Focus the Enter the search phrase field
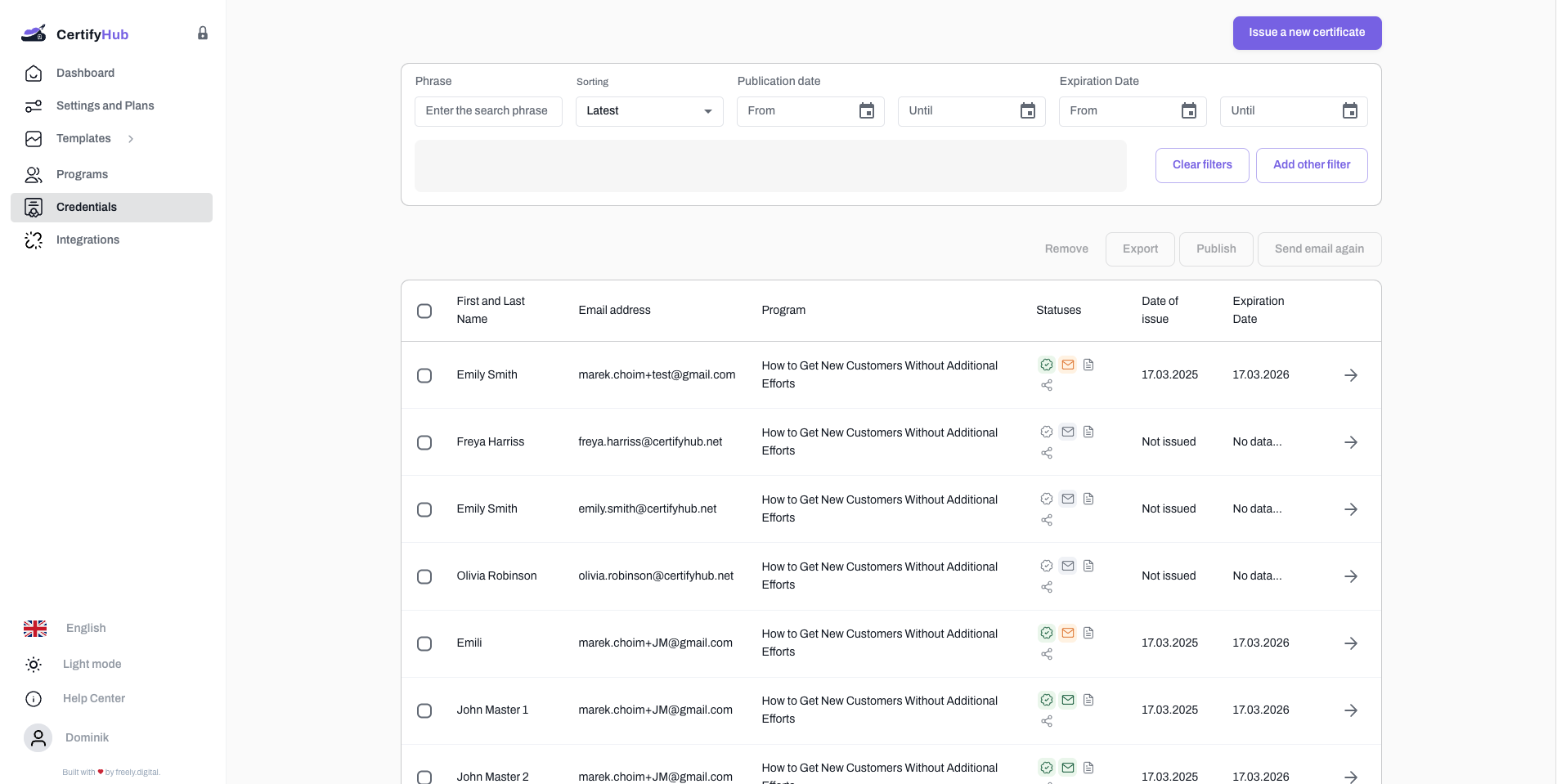Screen dimensions: 1557x784 point(487,111)
